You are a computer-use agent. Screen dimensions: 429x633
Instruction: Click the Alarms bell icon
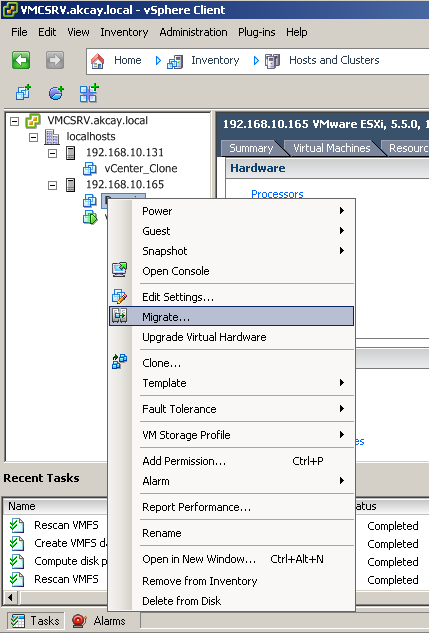tap(80, 620)
